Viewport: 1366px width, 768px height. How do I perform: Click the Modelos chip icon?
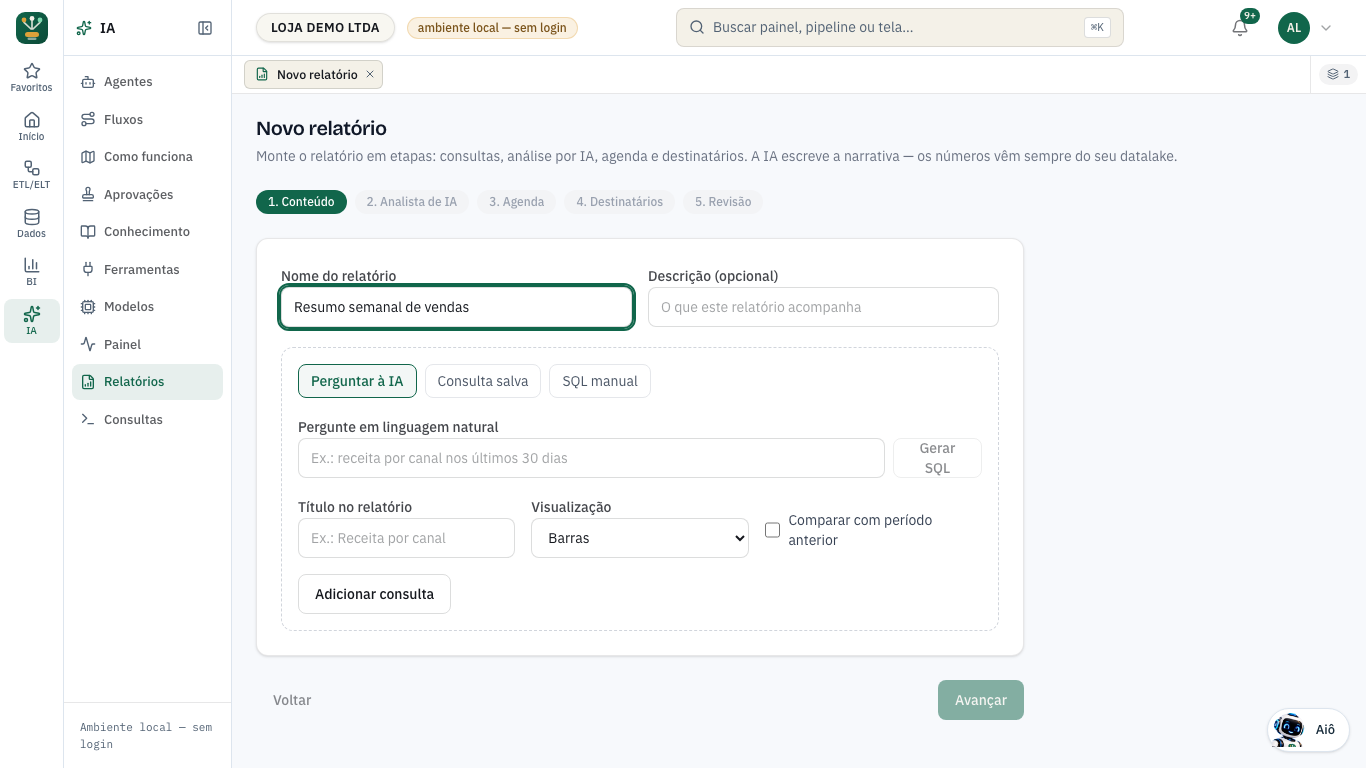pyautogui.click(x=87, y=307)
